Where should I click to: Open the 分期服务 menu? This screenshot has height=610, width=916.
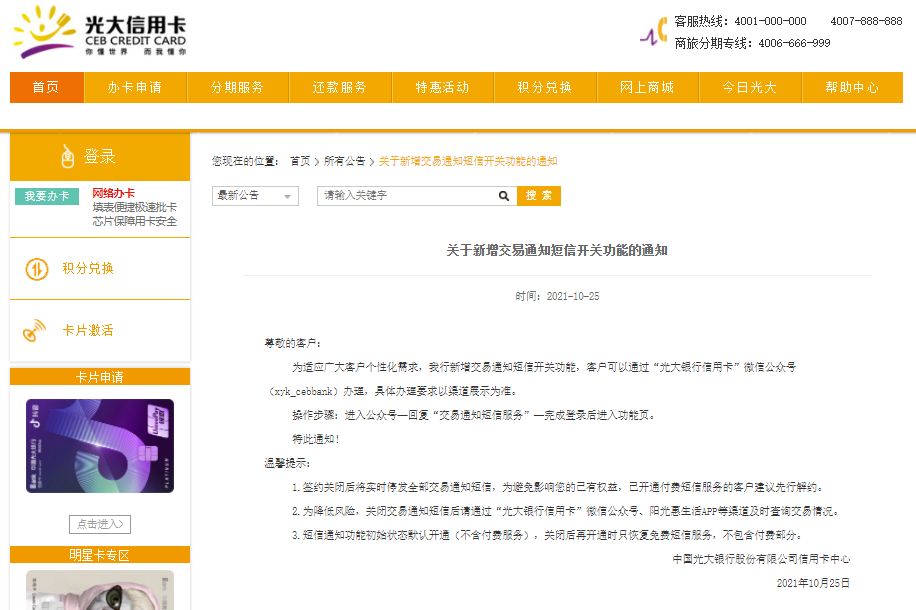tap(238, 88)
